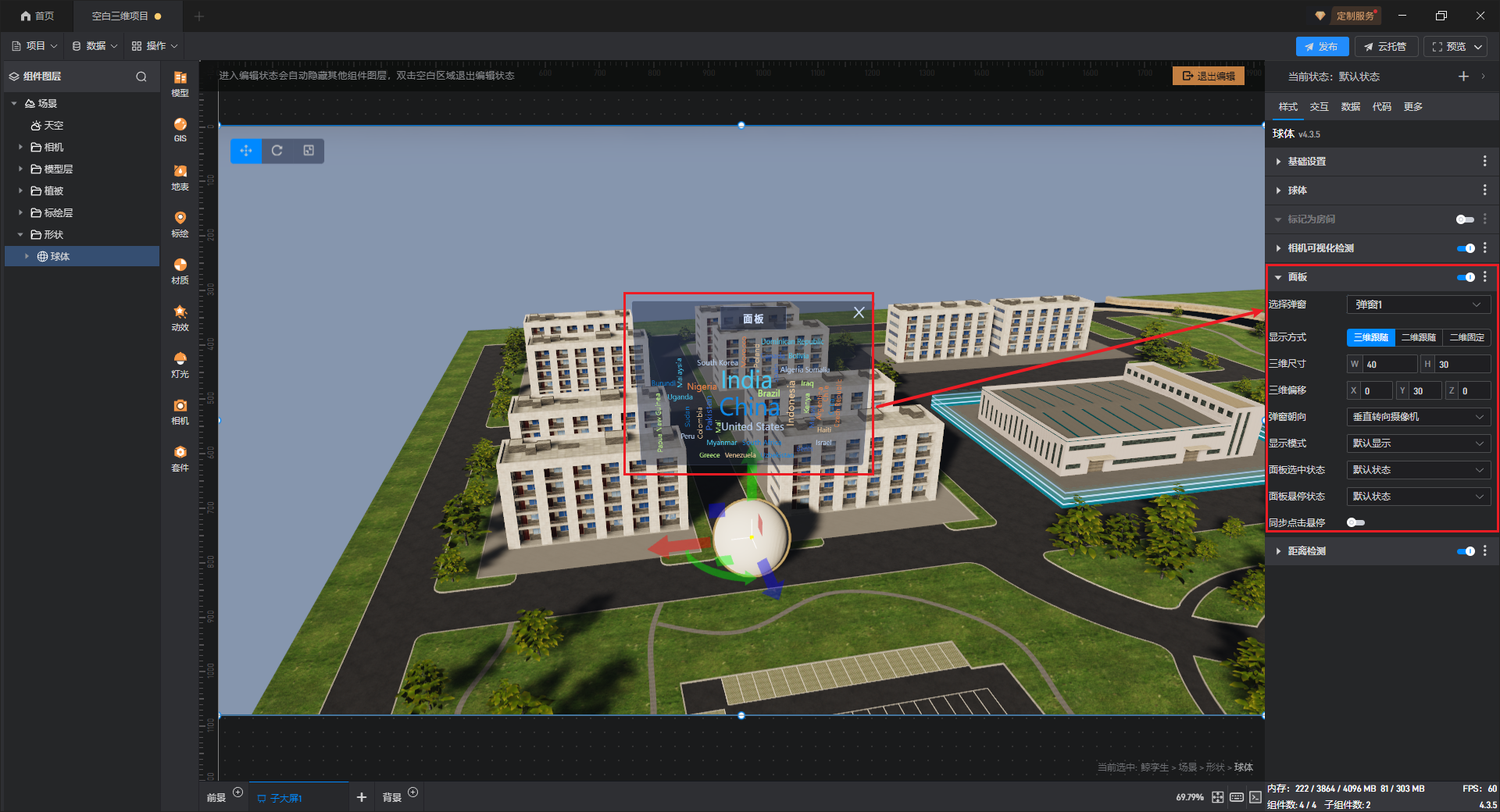This screenshot has height=812, width=1500.
Task: Close the 面板 popup in viewport
Action: [859, 312]
